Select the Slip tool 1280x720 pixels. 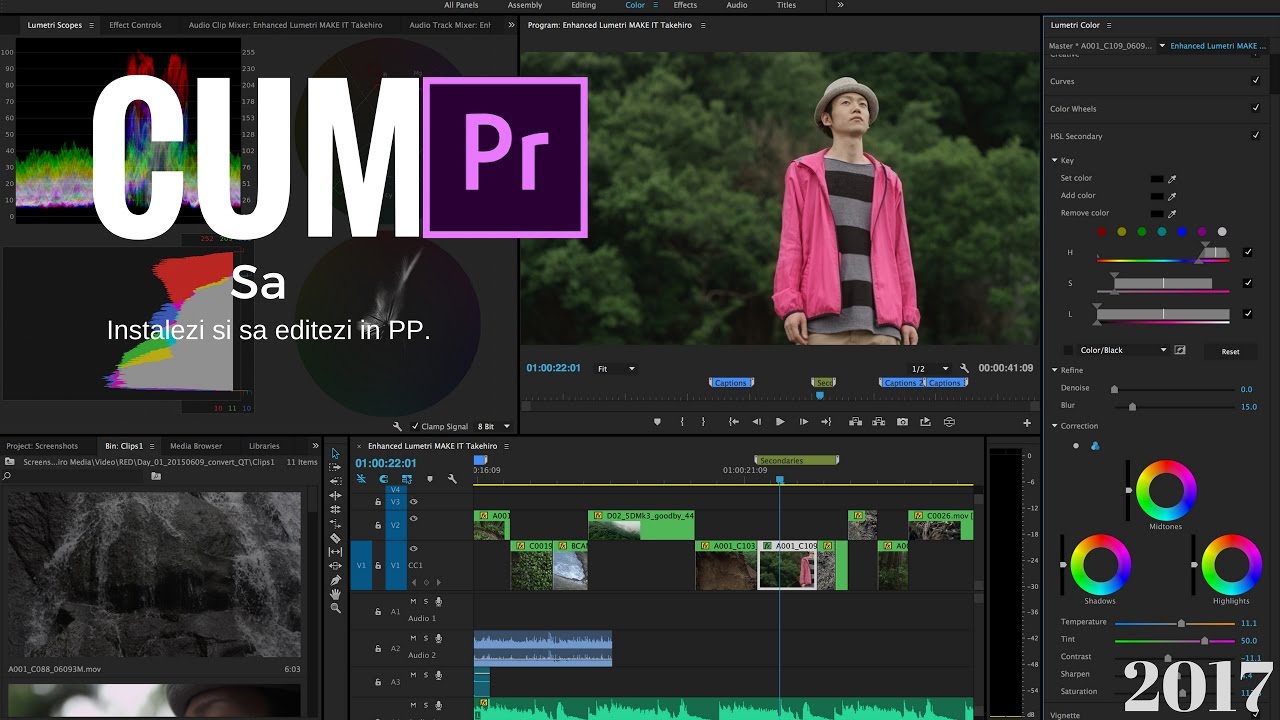coord(335,552)
